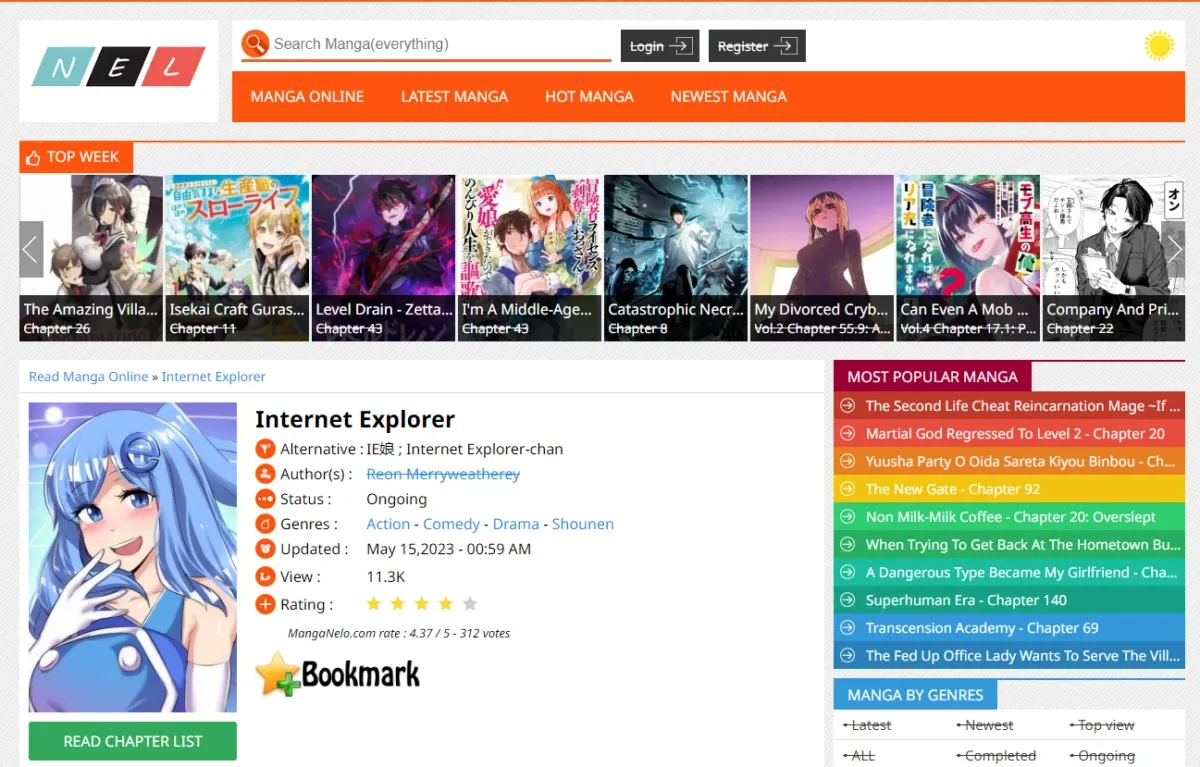Click the Alternative name icon
This screenshot has width=1200, height=767.
coord(265,449)
